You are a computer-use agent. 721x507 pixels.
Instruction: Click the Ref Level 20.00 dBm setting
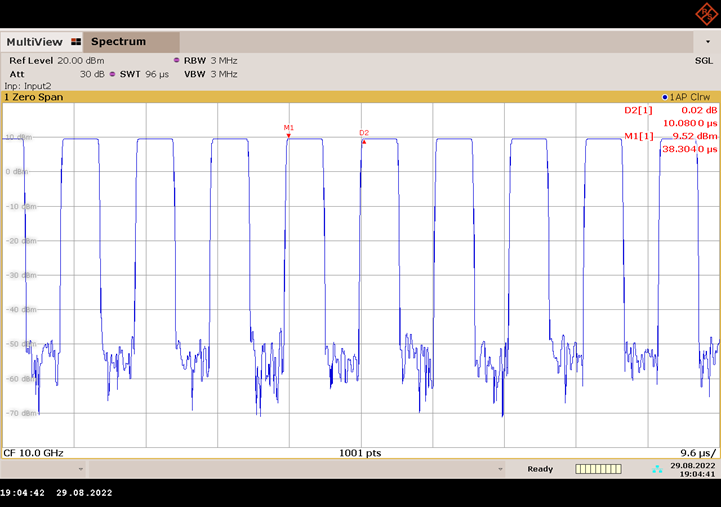[x=56, y=61]
